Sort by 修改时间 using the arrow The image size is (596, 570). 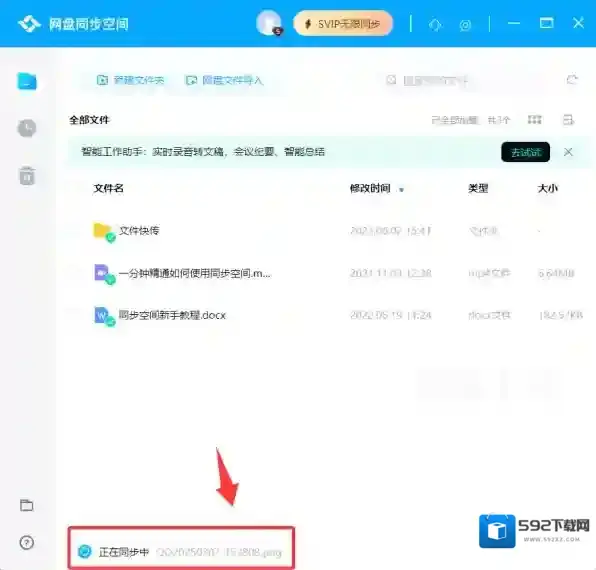point(401,189)
